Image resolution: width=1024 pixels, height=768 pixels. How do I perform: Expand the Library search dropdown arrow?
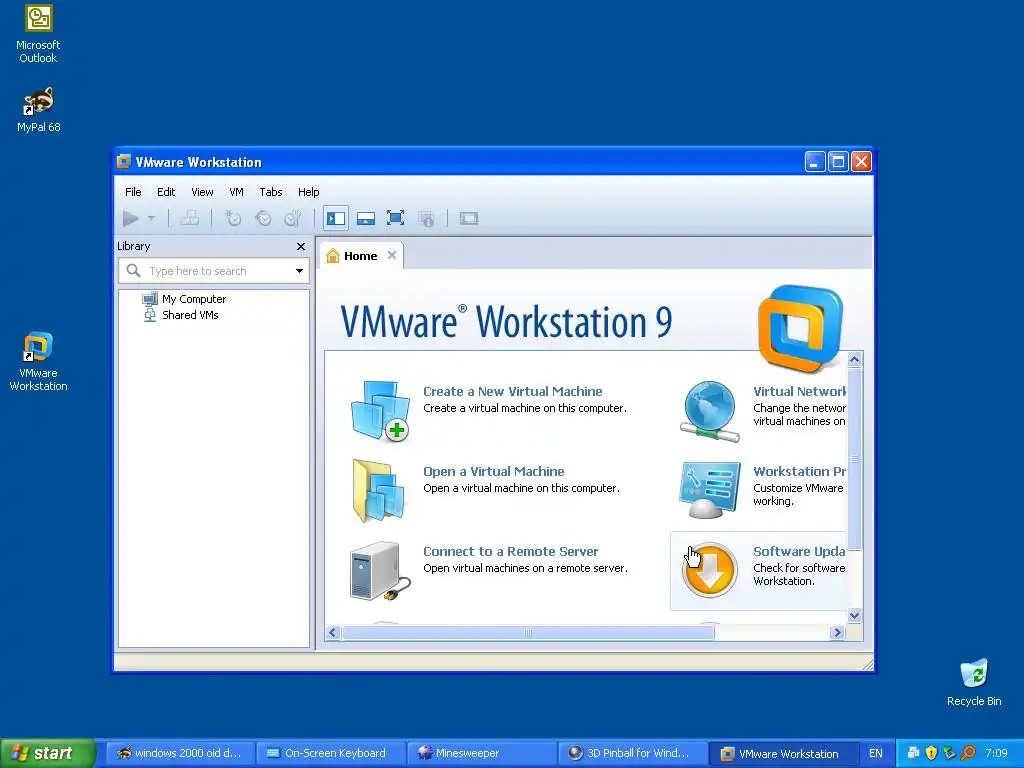(x=299, y=271)
